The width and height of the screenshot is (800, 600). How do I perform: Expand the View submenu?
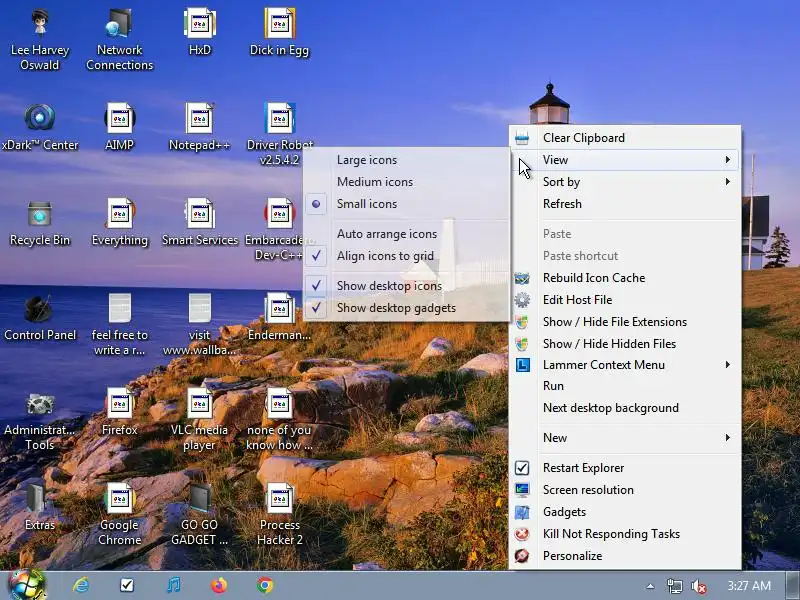click(625, 160)
